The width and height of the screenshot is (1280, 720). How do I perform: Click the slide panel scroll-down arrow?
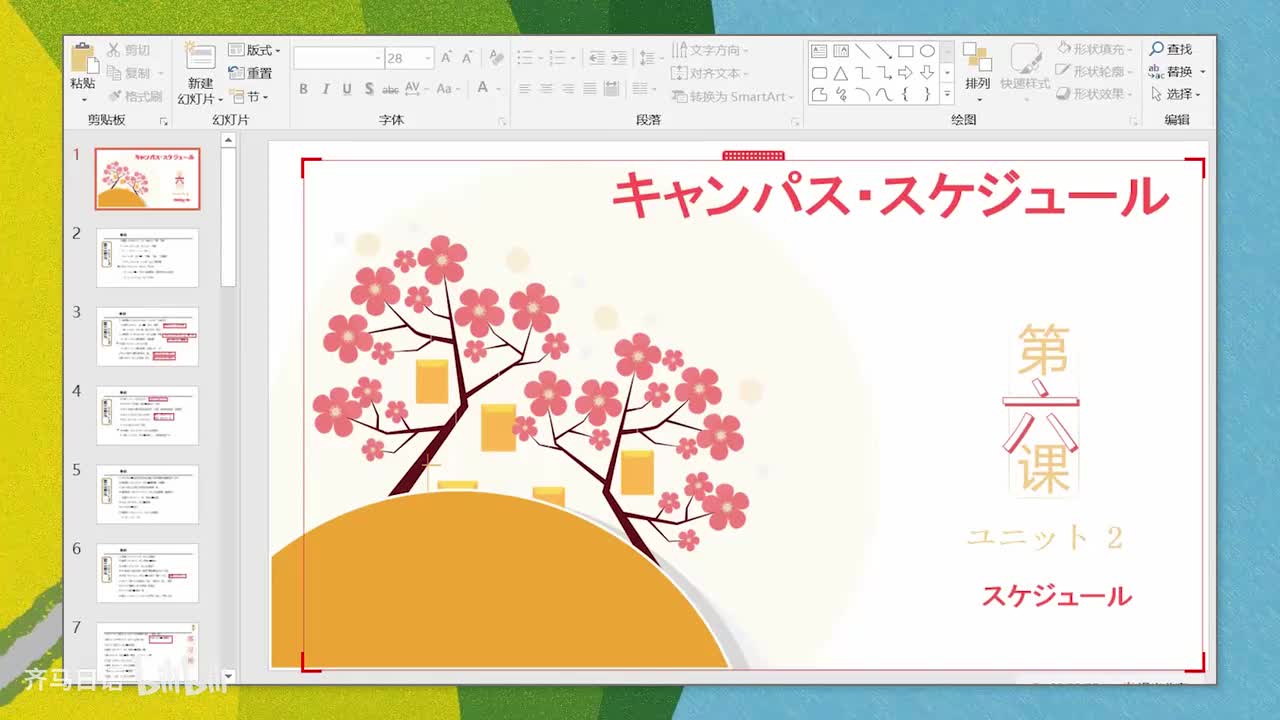(228, 676)
